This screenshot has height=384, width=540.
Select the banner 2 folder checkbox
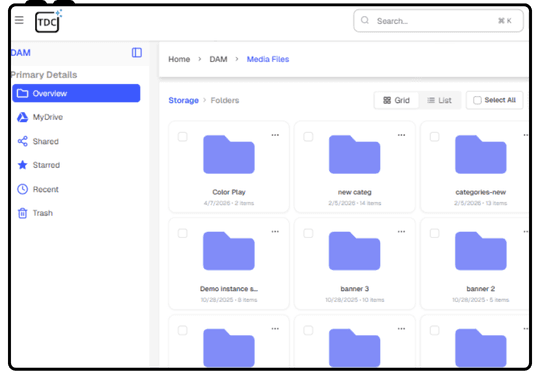435,233
